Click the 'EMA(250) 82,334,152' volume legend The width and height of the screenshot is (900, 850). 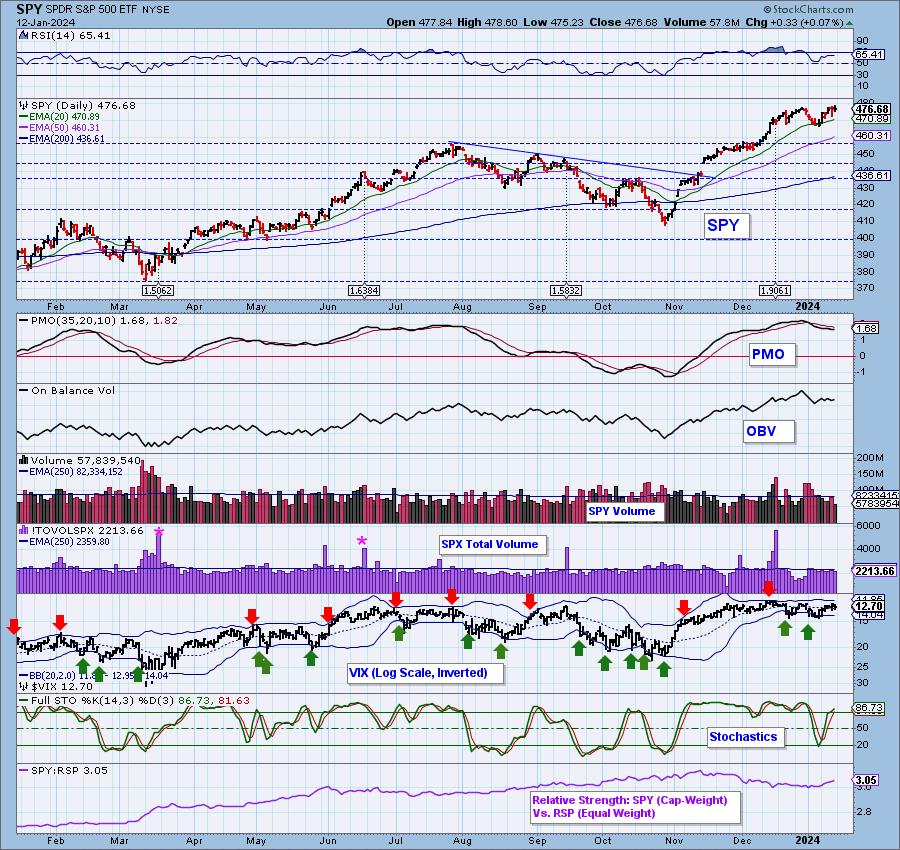coord(71,471)
